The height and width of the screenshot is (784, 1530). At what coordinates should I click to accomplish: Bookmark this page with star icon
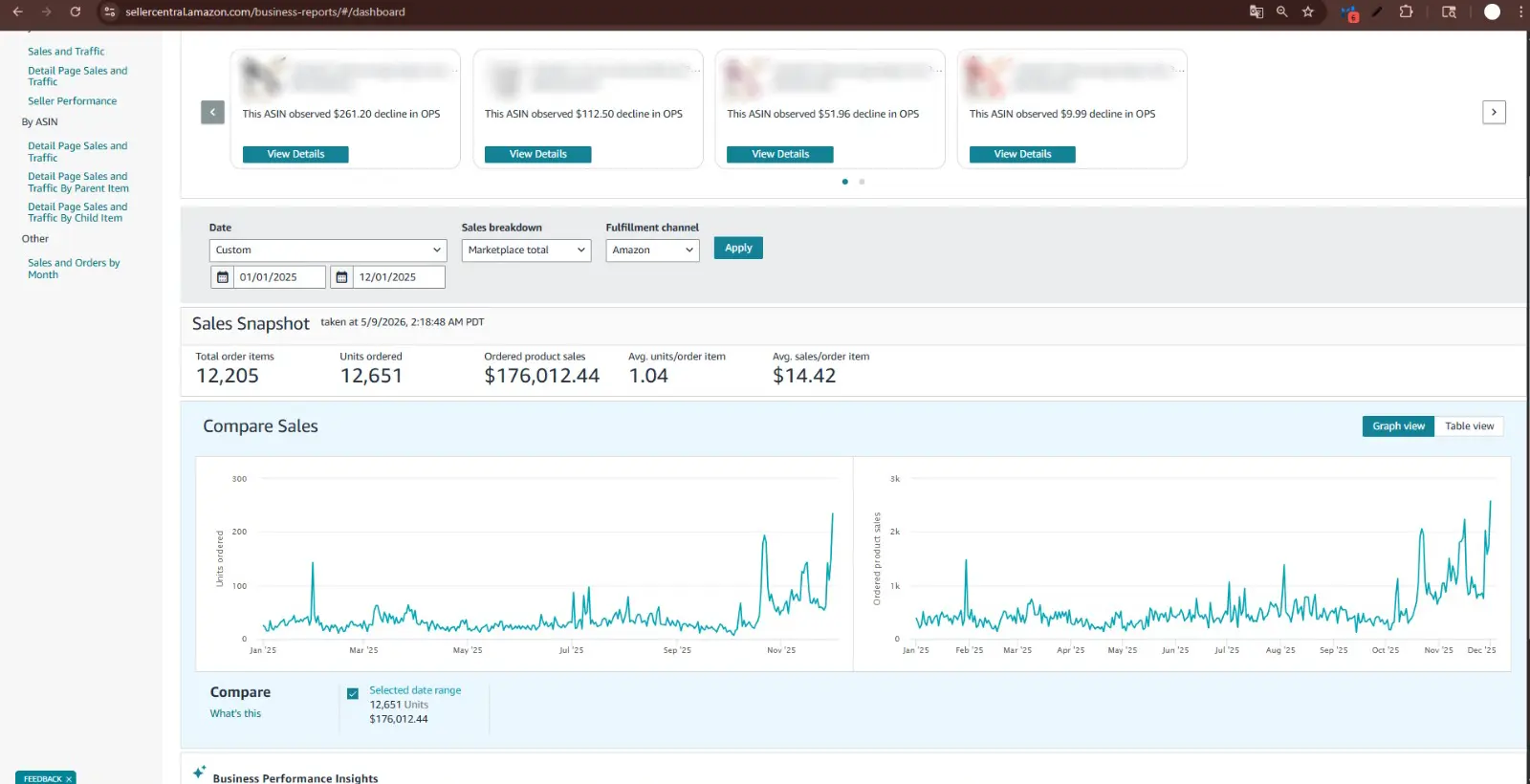1307,11
